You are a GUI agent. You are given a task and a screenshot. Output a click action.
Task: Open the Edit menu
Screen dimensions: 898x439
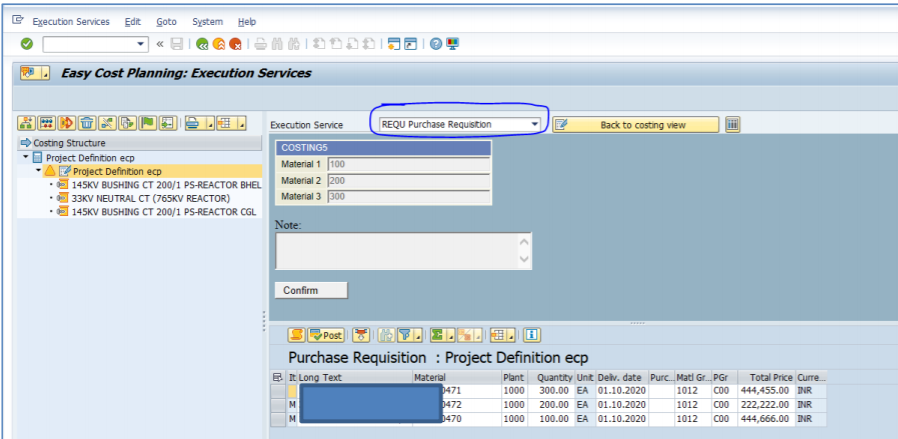132,22
